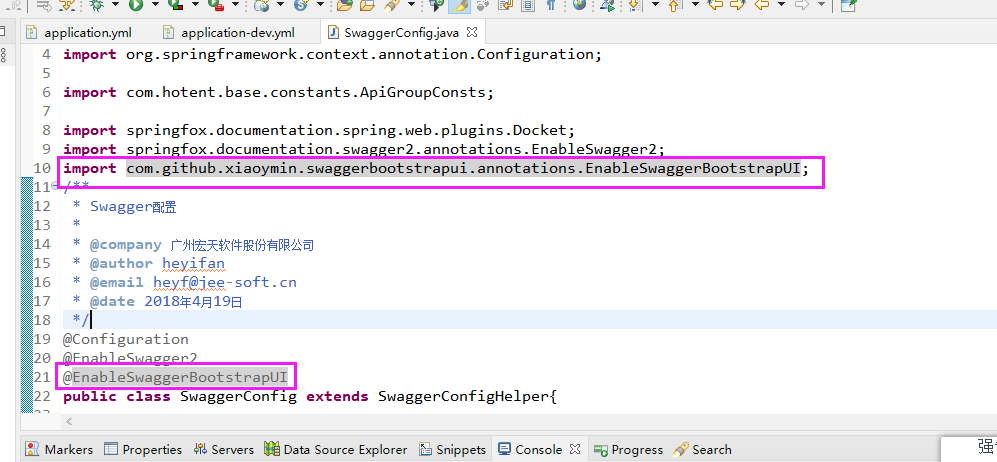Toggle Block Selection Mode icon

pos(528,5)
